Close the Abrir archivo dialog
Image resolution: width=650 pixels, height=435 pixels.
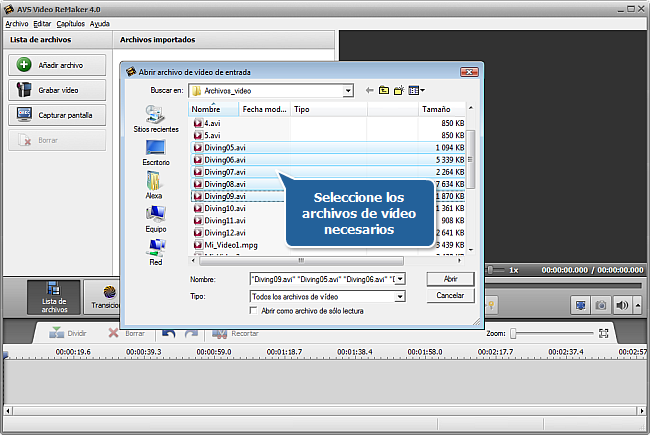click(469, 72)
